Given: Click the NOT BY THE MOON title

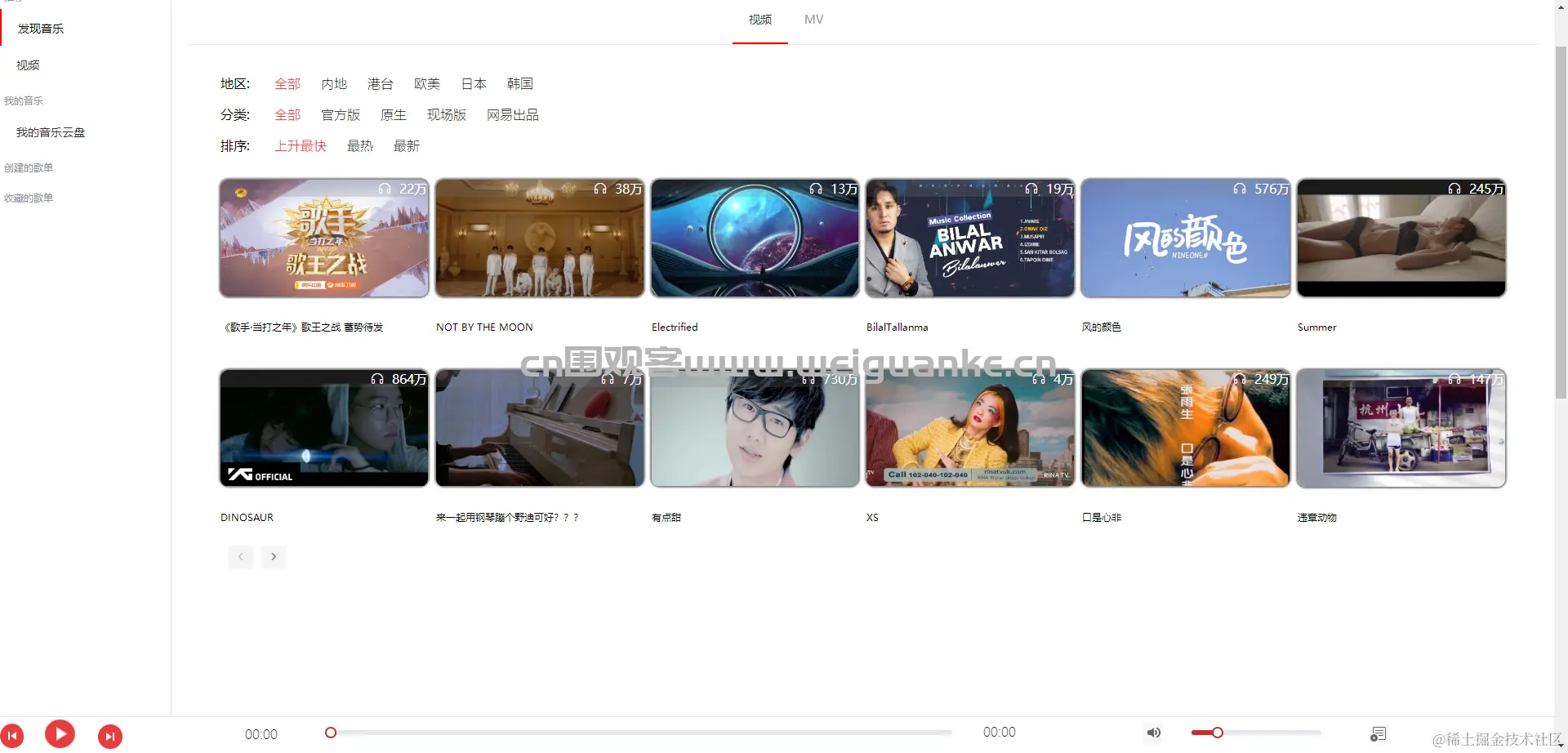Looking at the screenshot, I should click(x=484, y=327).
